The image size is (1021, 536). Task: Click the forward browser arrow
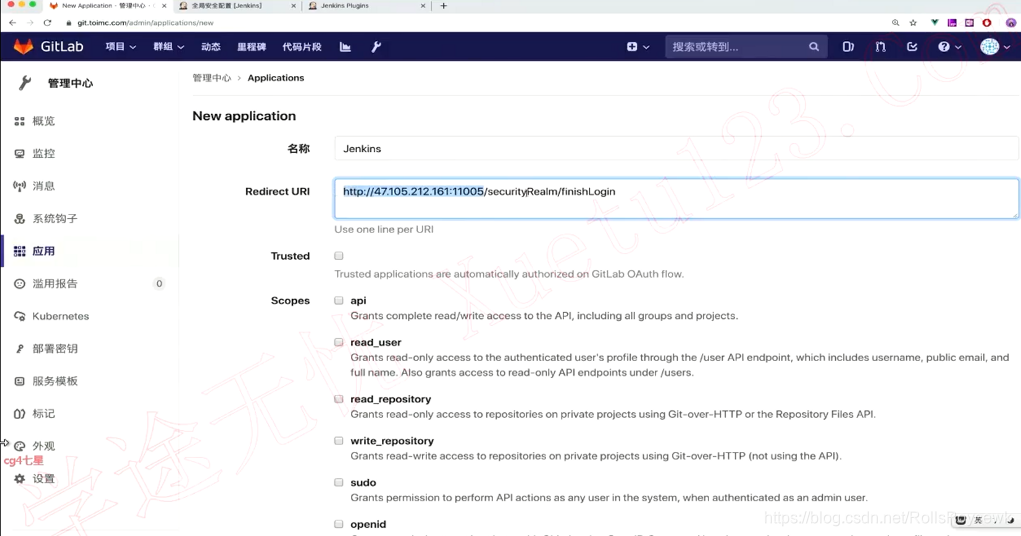pyautogui.click(x=29, y=23)
